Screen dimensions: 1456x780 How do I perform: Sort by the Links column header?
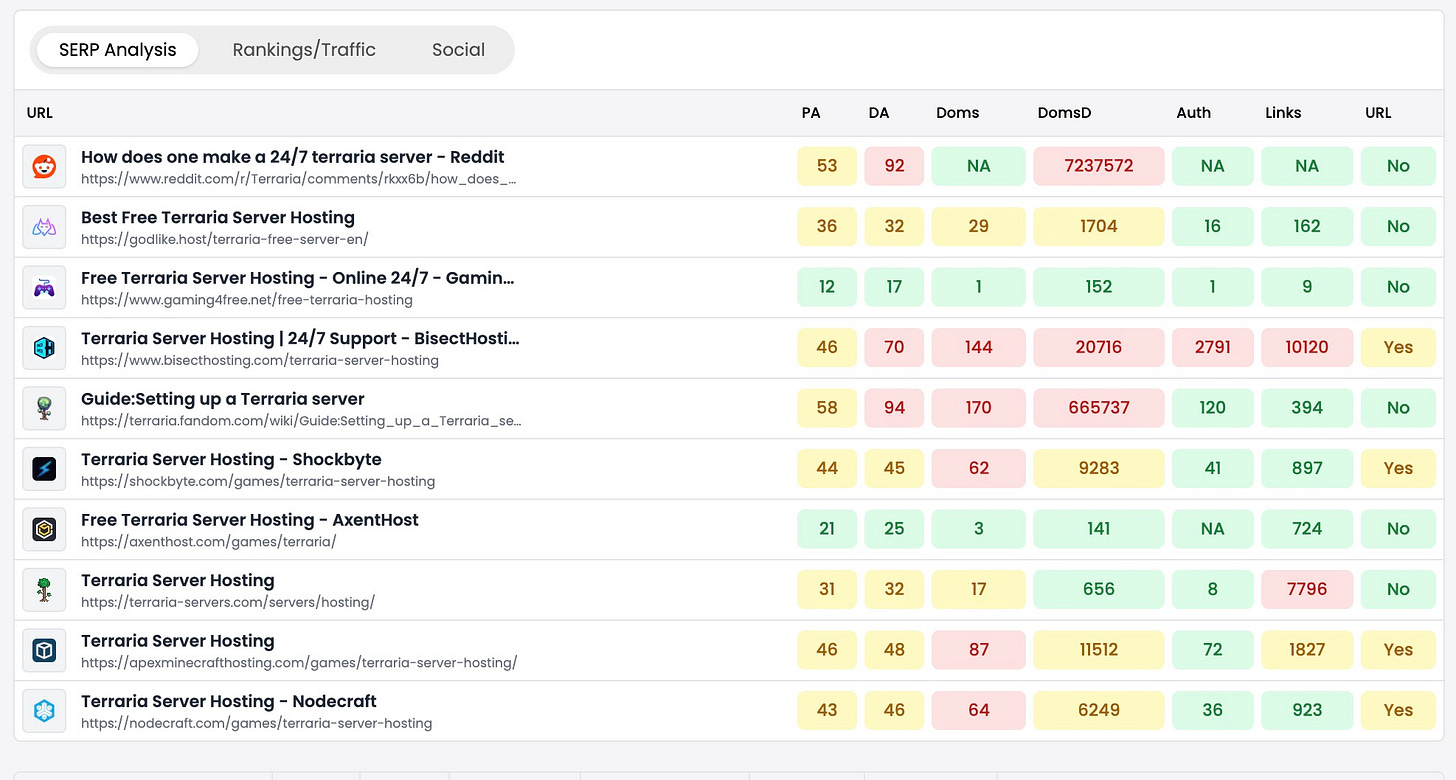tap(1283, 113)
